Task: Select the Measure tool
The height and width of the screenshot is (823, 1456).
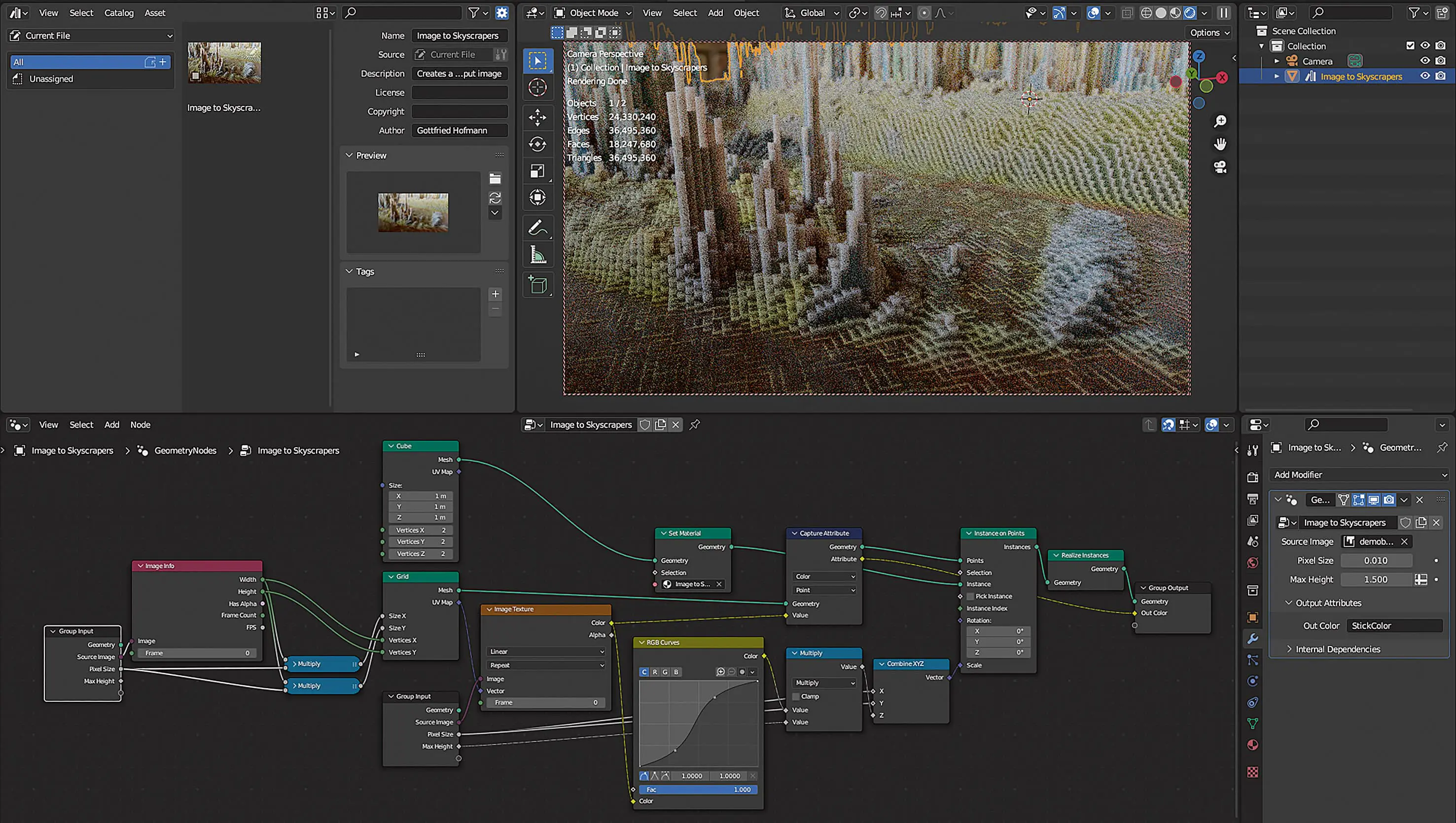Action: pyautogui.click(x=537, y=255)
